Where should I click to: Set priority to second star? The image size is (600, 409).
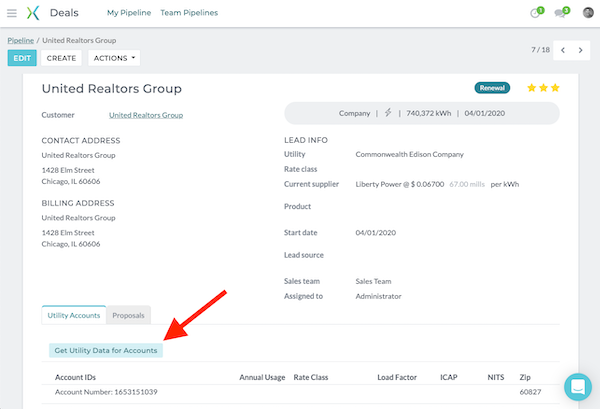coord(543,88)
